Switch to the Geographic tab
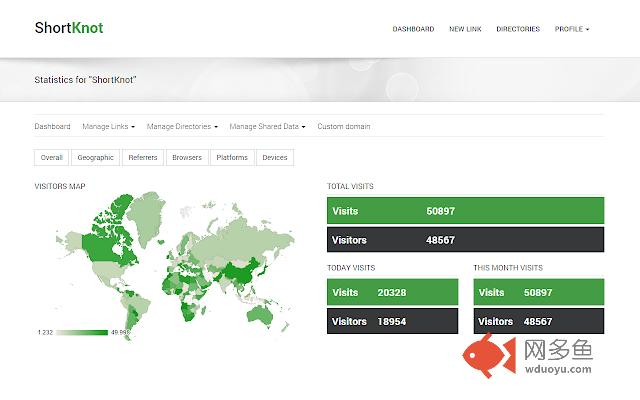 coord(96,158)
